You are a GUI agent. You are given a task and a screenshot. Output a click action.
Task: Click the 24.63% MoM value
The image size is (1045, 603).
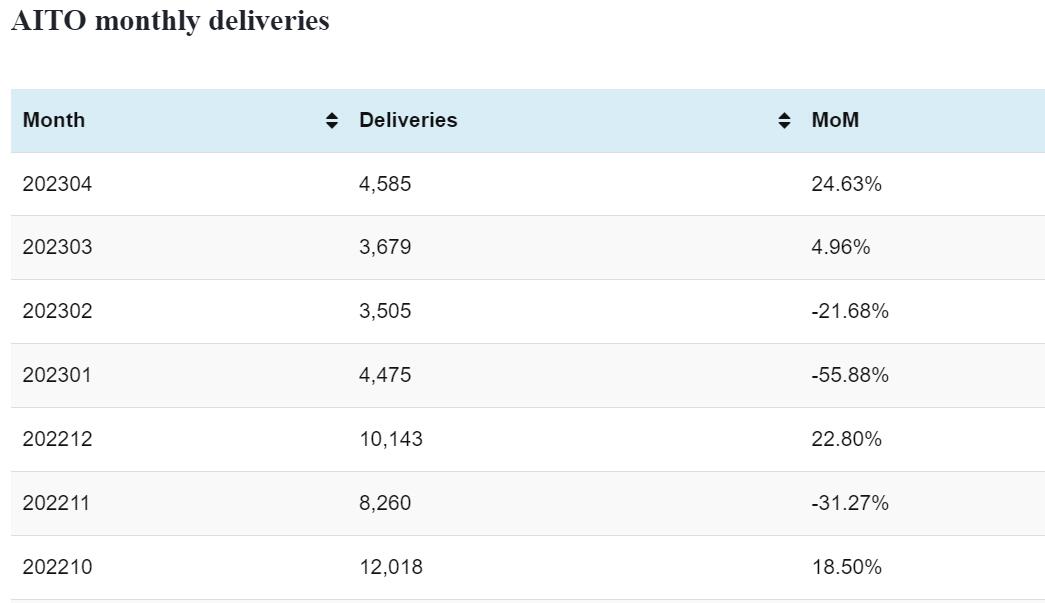click(846, 184)
